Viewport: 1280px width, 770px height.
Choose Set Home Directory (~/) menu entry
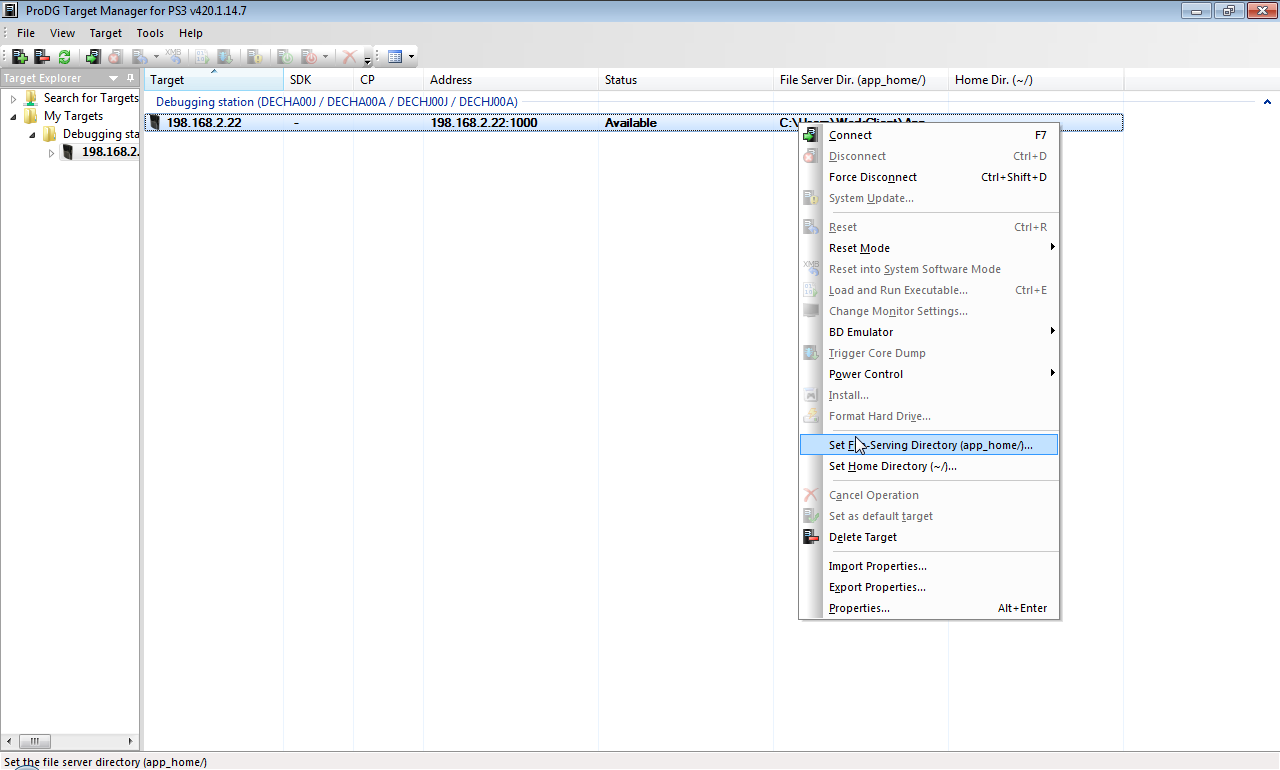coord(929,466)
